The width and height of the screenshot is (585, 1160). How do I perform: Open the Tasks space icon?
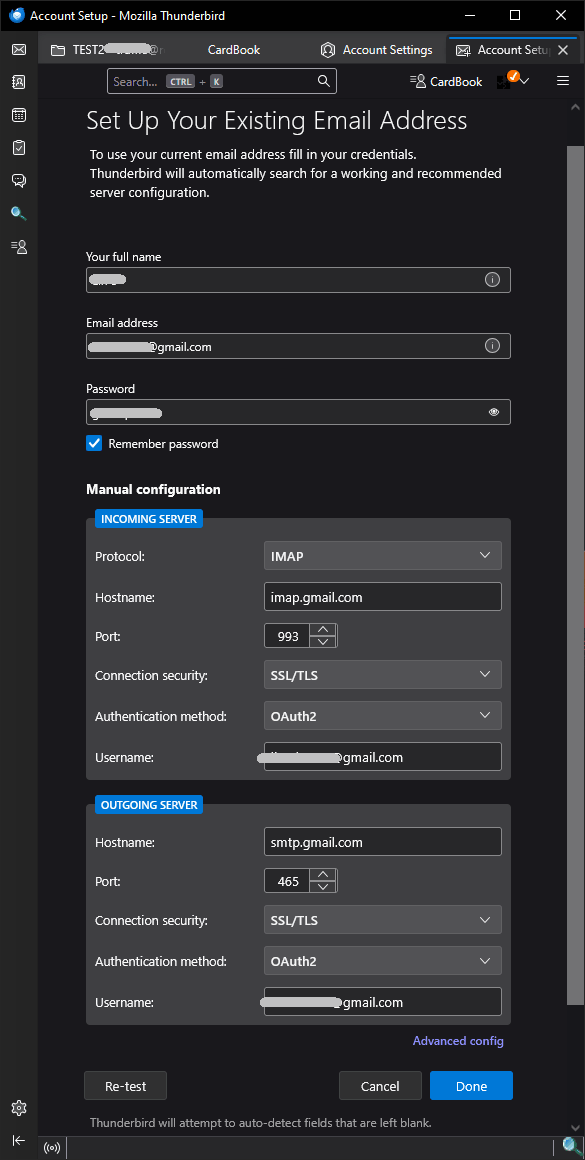(19, 147)
